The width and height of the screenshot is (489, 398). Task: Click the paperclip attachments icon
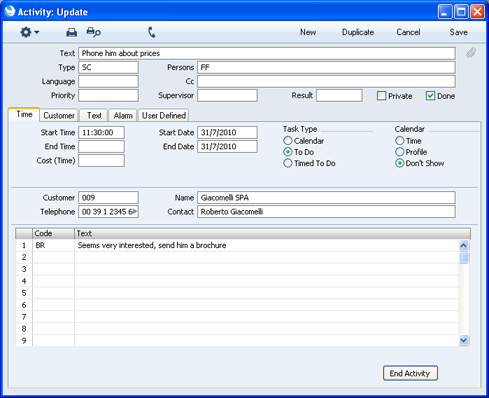471,53
